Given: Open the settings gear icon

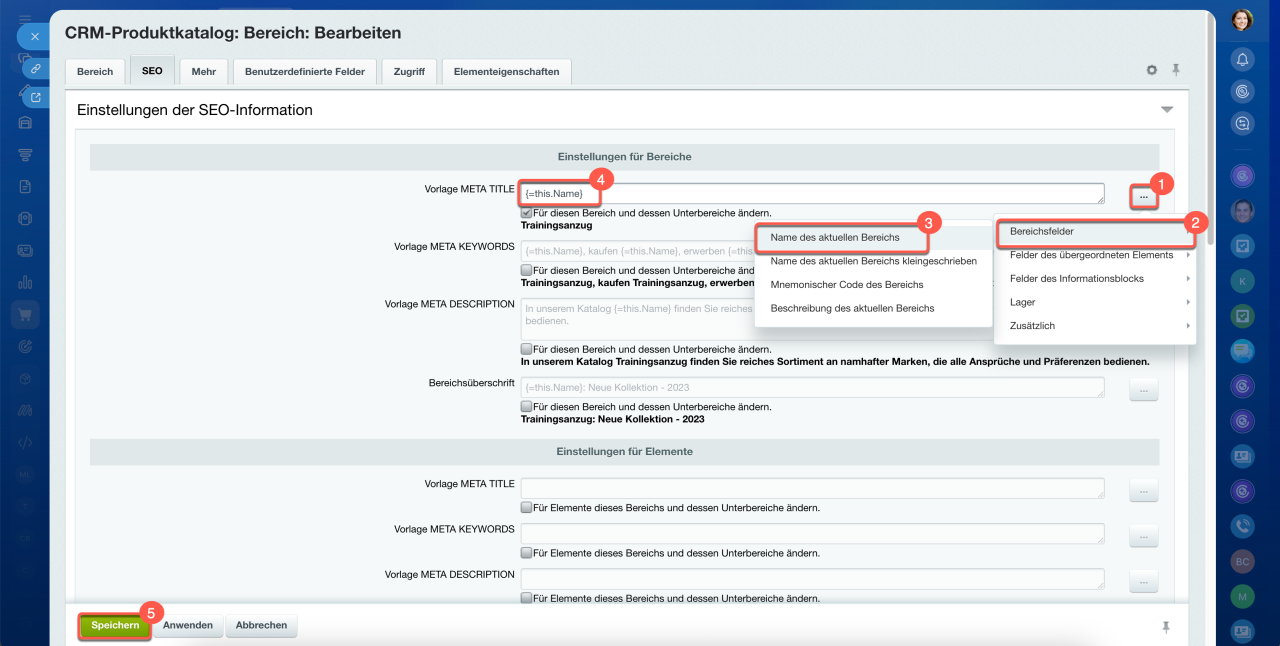Looking at the screenshot, I should pos(1152,71).
